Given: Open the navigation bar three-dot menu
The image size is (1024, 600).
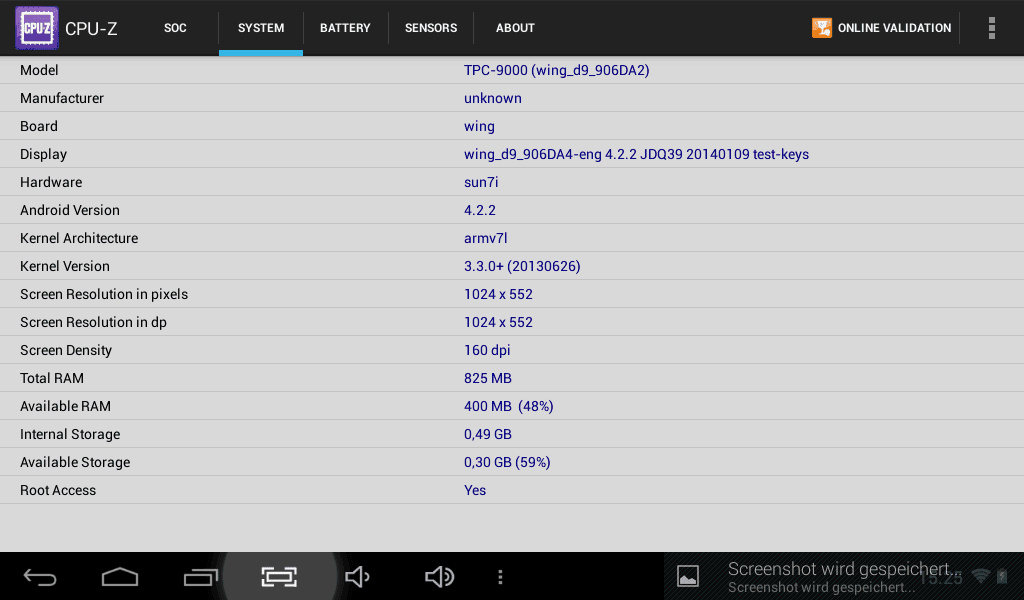Looking at the screenshot, I should (500, 577).
